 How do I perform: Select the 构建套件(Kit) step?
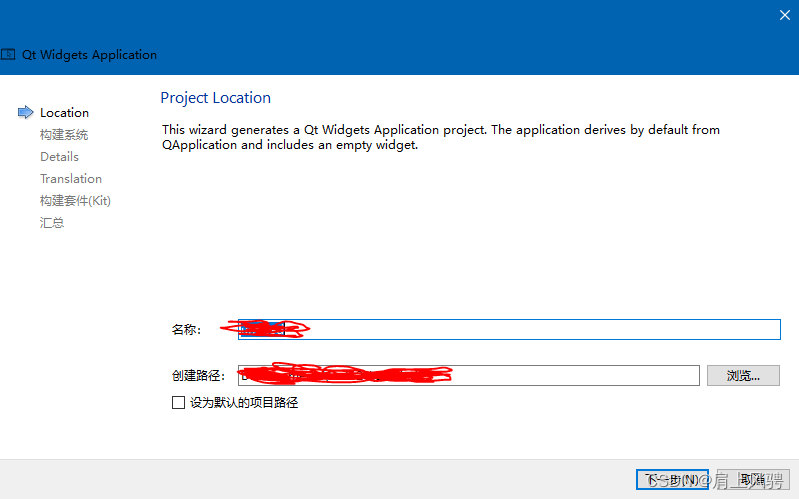tap(75, 200)
